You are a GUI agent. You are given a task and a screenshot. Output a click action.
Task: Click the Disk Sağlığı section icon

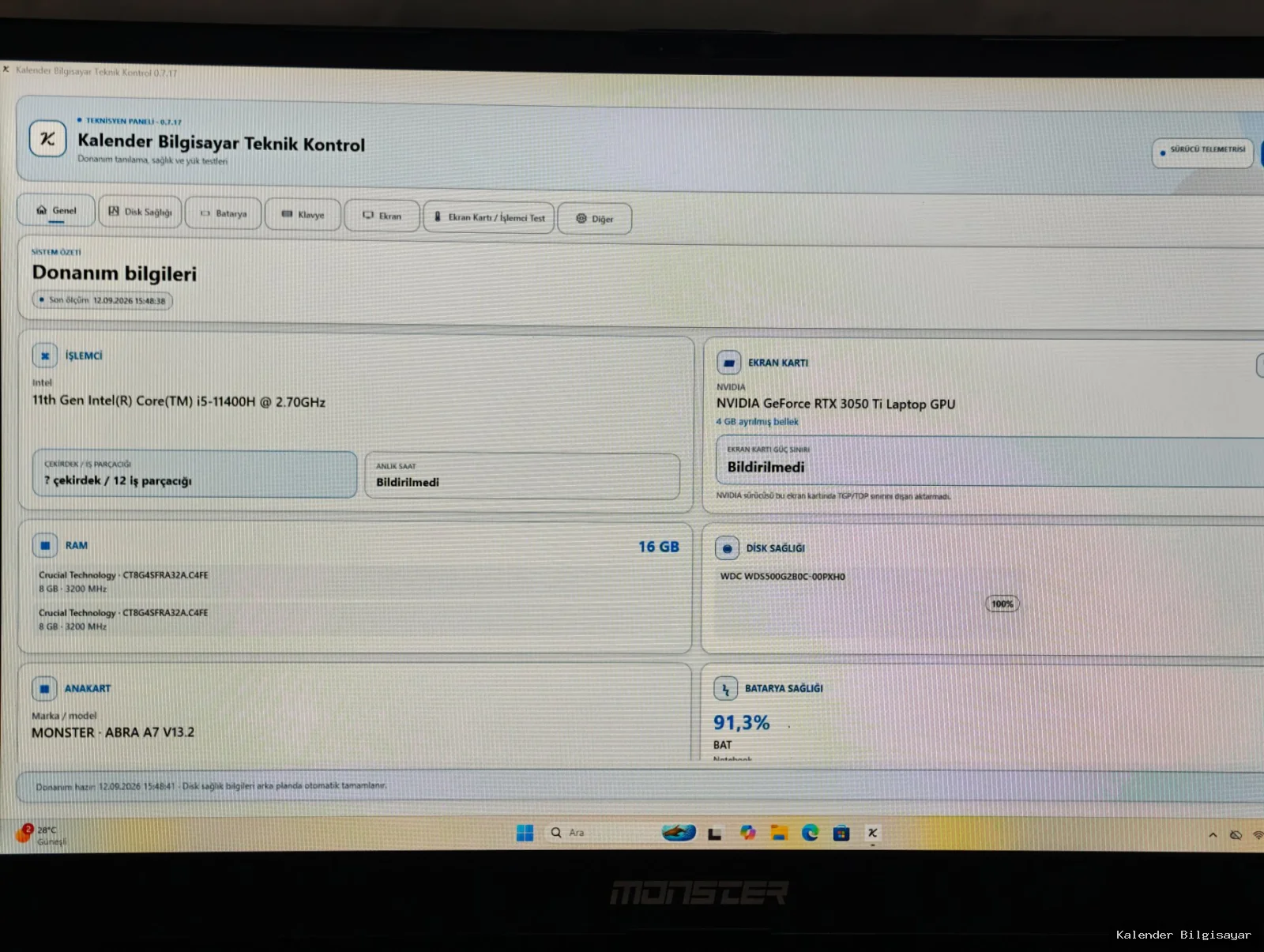click(727, 548)
